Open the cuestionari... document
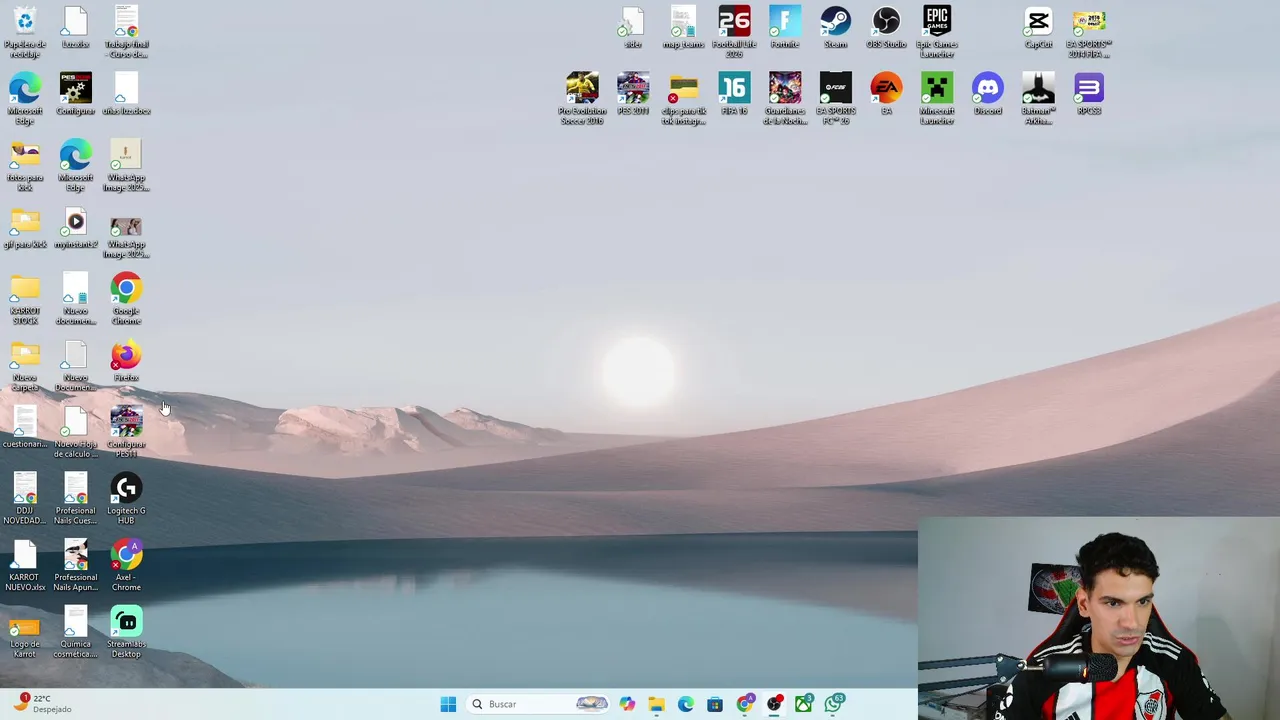Viewport: 1280px width, 720px height. pyautogui.click(x=25, y=427)
